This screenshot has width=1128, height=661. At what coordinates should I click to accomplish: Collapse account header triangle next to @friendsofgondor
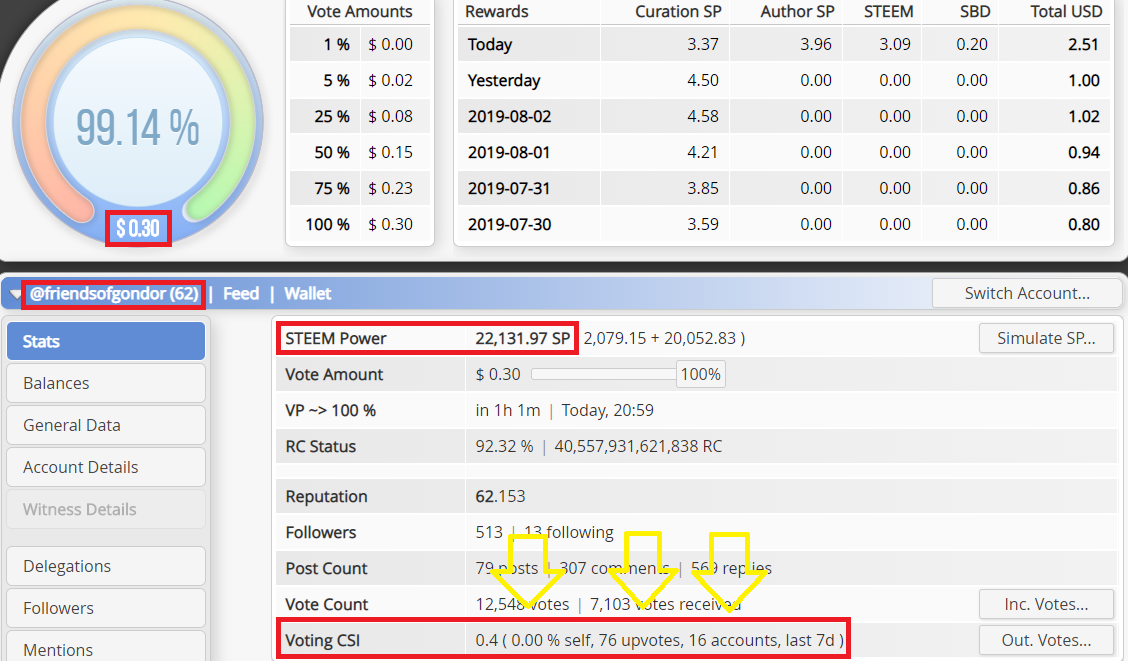tap(15, 294)
